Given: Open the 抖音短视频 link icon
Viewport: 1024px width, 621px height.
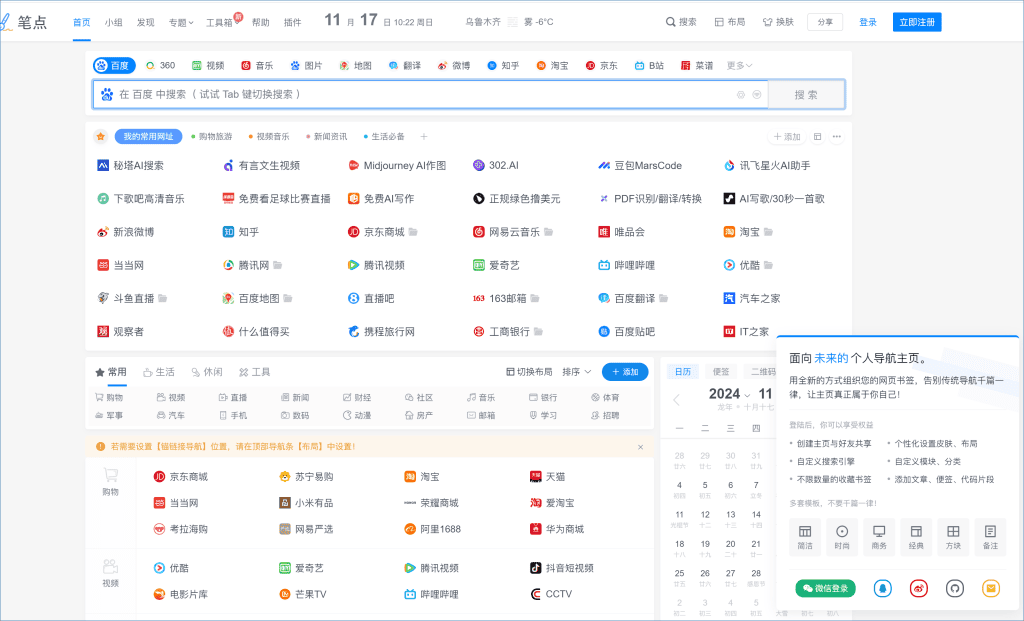Looking at the screenshot, I should (536, 568).
